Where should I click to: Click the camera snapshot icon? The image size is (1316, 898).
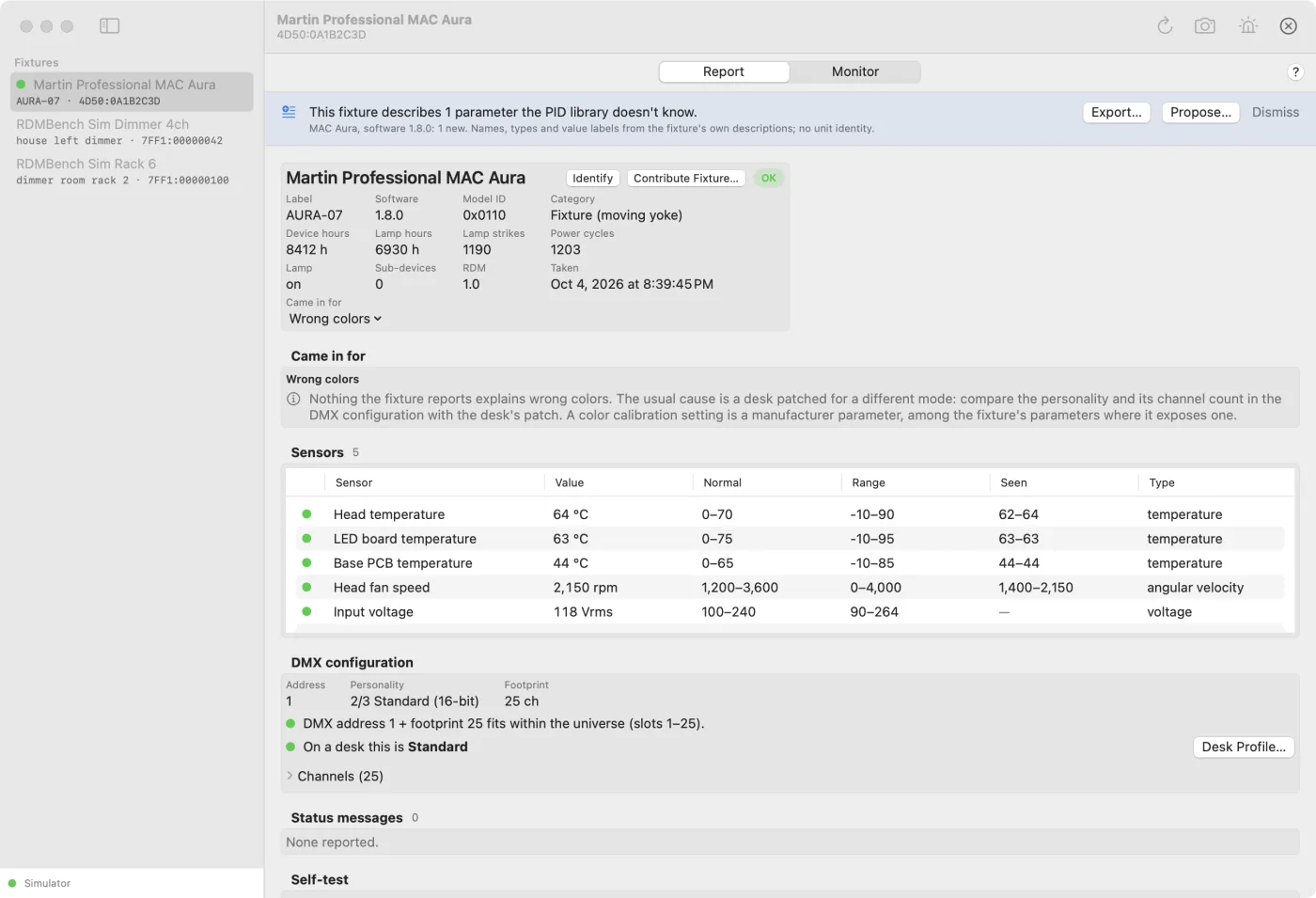point(1205,26)
